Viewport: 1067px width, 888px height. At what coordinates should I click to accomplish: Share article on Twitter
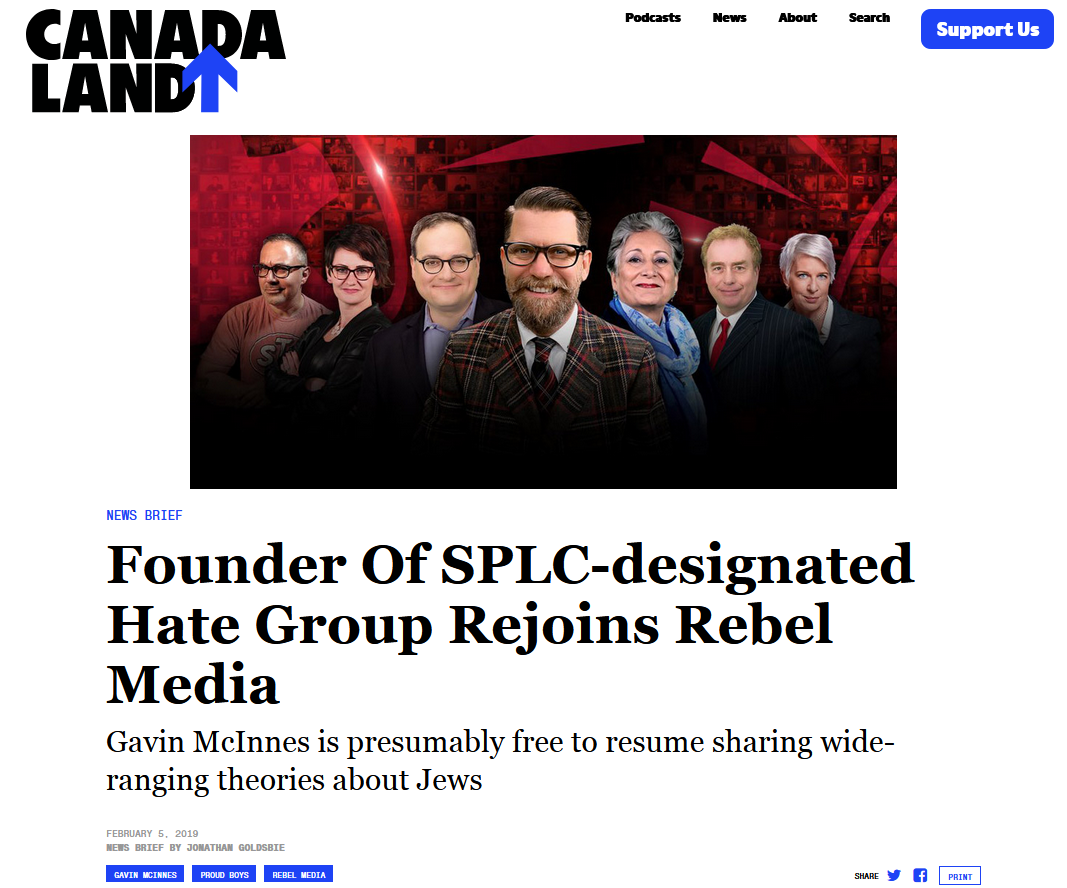click(x=894, y=875)
